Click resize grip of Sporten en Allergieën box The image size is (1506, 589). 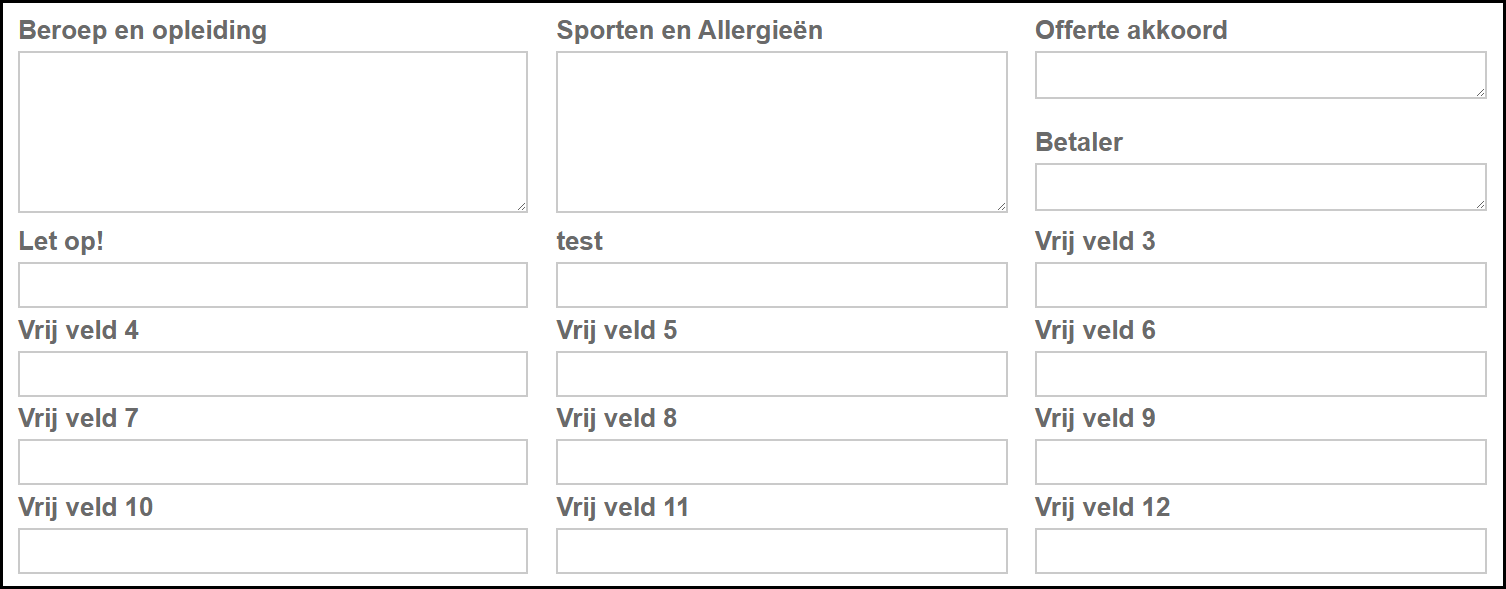click(x=1001, y=206)
